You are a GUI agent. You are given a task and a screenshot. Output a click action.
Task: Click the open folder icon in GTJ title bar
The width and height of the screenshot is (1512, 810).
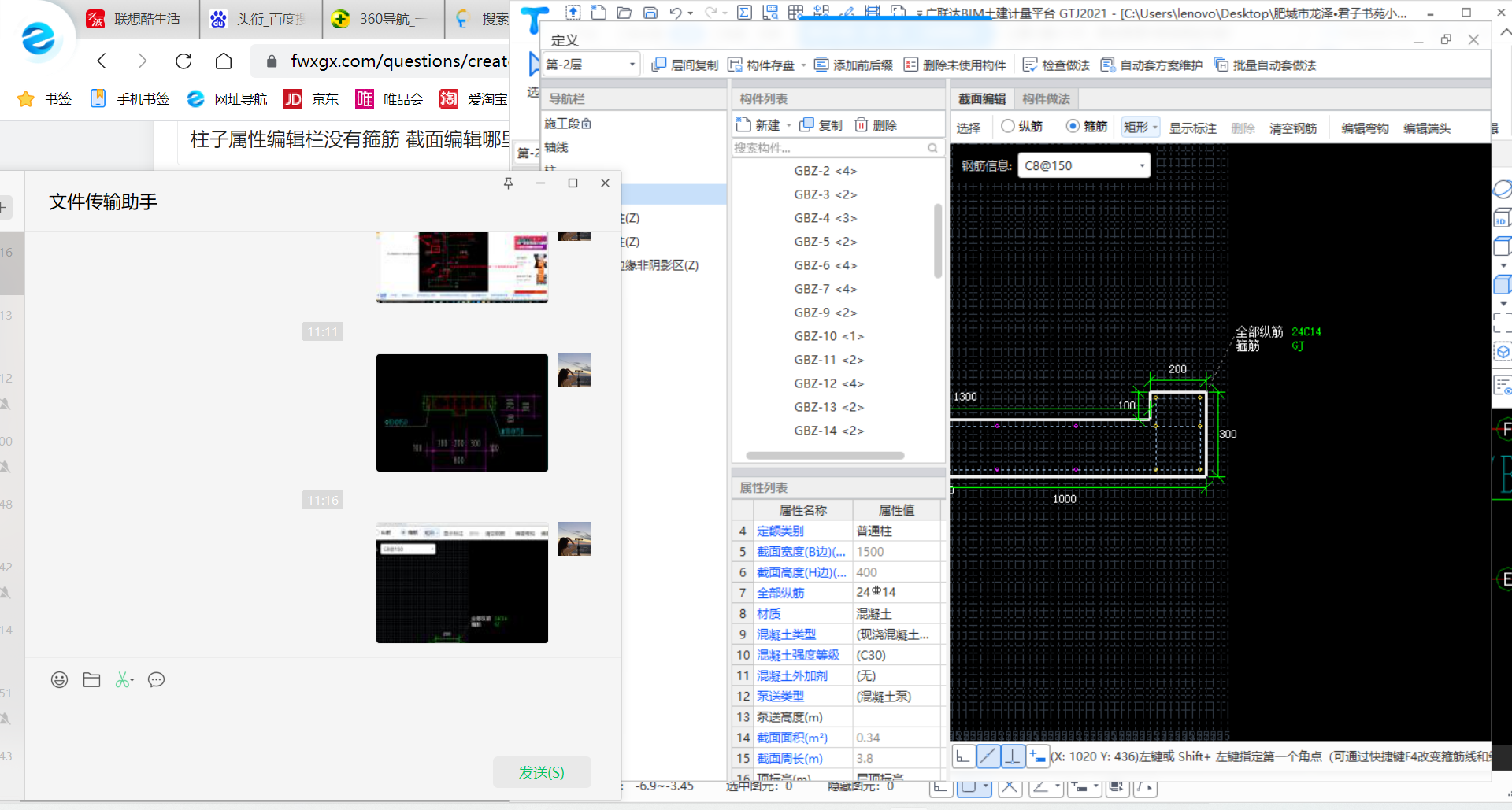coord(624,12)
